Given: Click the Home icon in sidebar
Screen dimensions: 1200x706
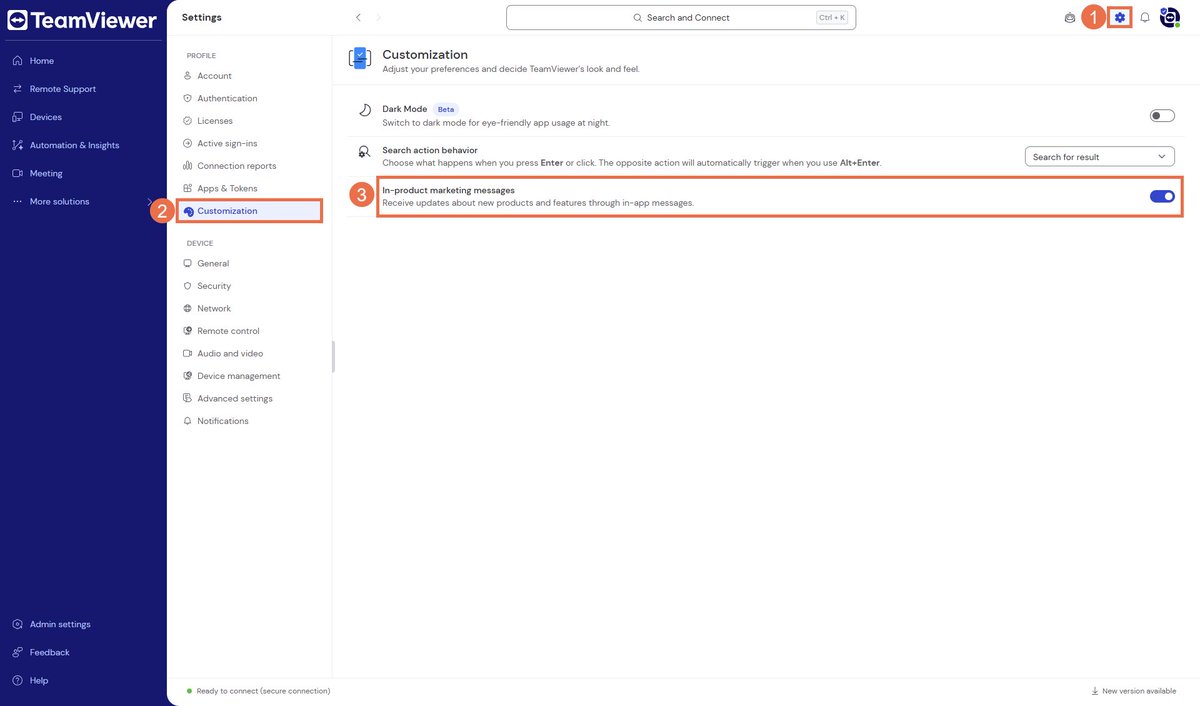Looking at the screenshot, I should click(x=18, y=61).
